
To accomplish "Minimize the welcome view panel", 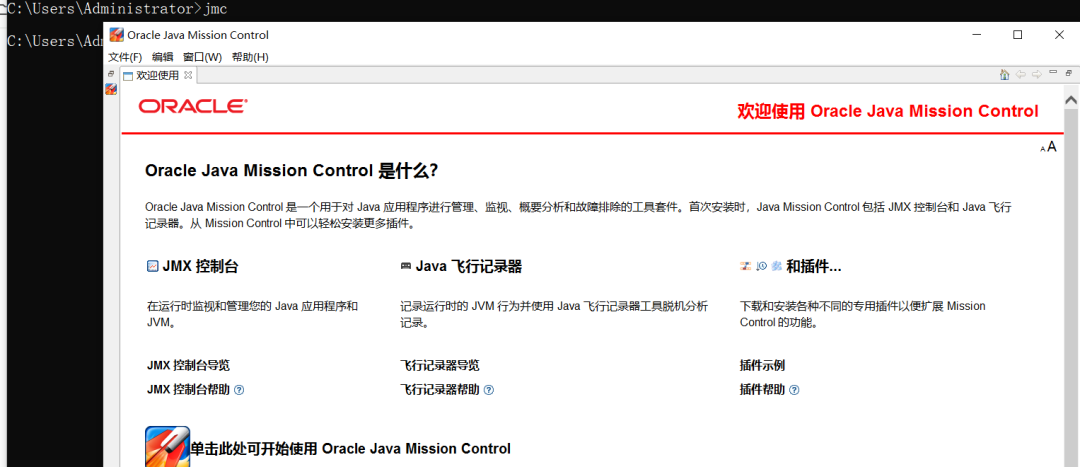I will click(x=1052, y=72).
